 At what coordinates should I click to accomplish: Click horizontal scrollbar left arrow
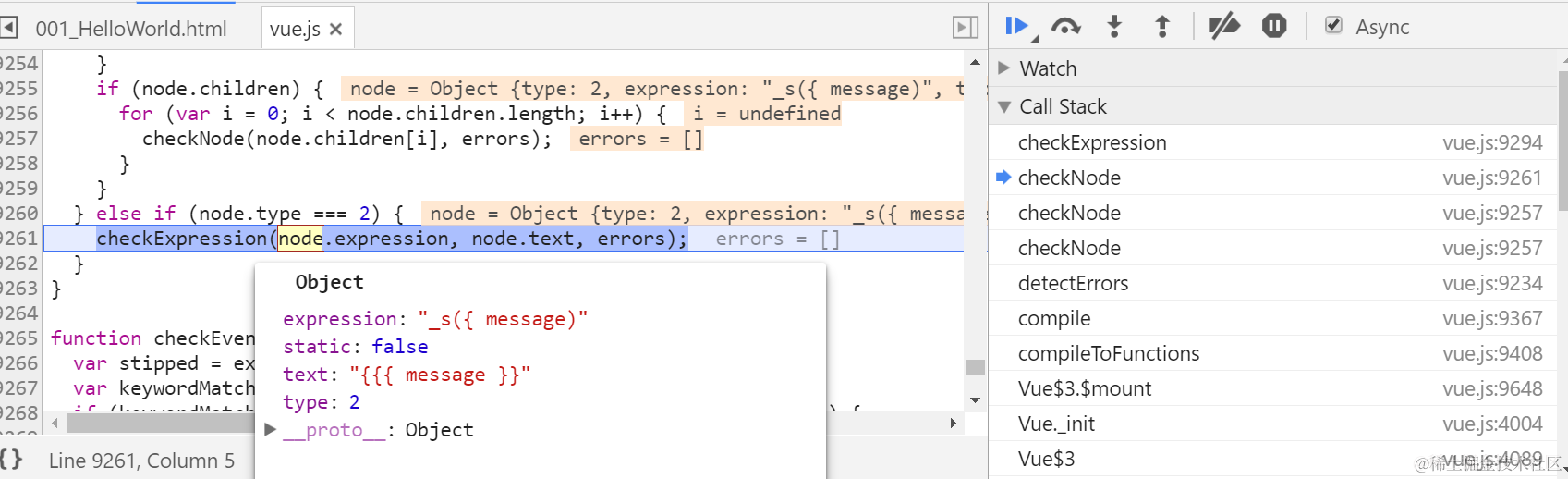[55, 424]
